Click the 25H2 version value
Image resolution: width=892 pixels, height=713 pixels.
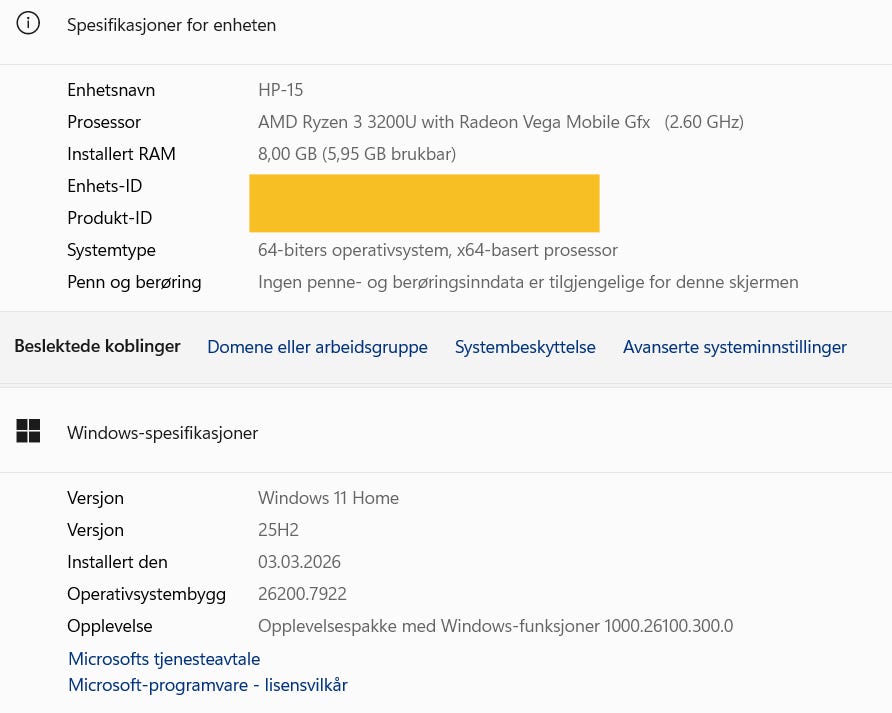coord(278,530)
